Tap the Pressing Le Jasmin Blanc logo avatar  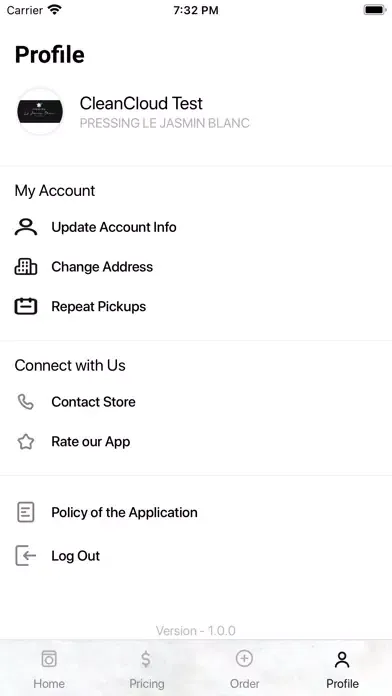click(x=40, y=111)
